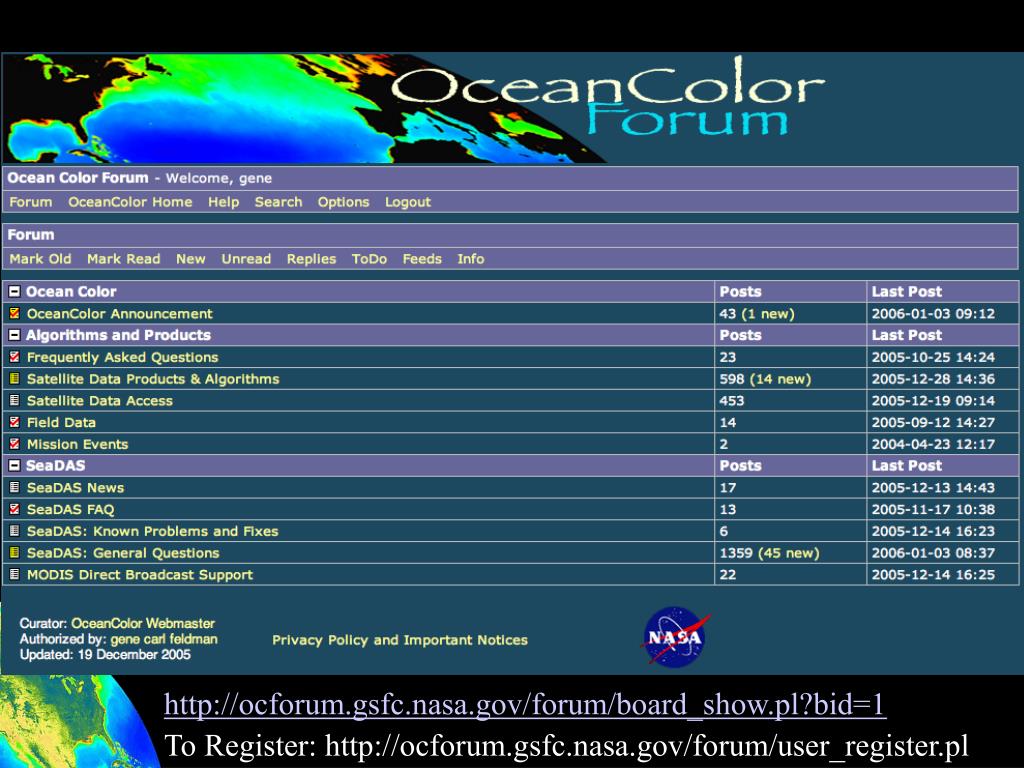Open the Satellite Data Access board
This screenshot has width=1024, height=768.
[100, 400]
